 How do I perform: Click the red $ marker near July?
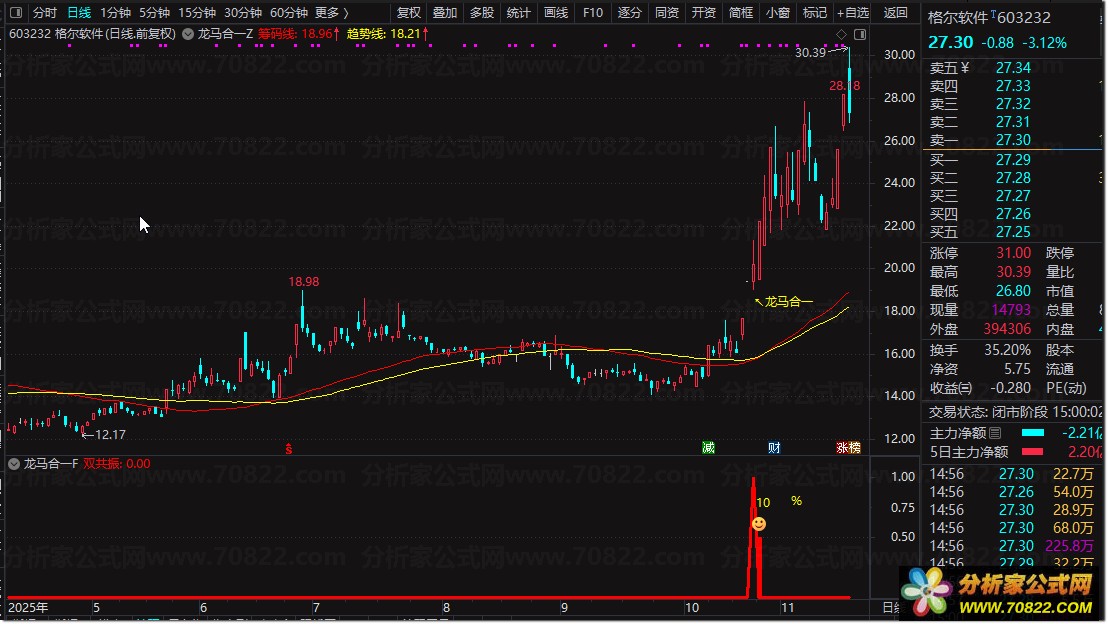pyautogui.click(x=289, y=449)
